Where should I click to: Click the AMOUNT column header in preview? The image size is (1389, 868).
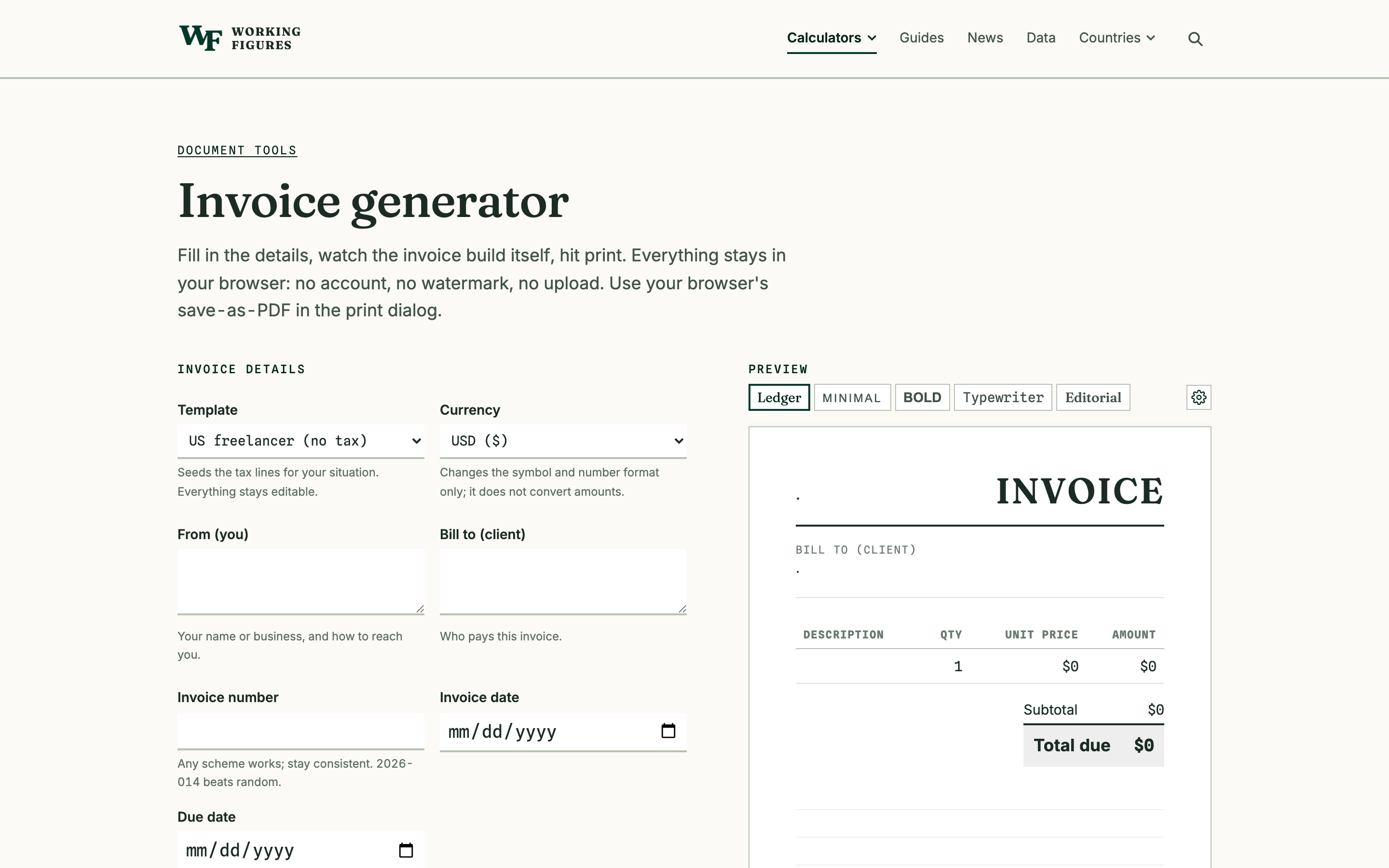click(1133, 635)
